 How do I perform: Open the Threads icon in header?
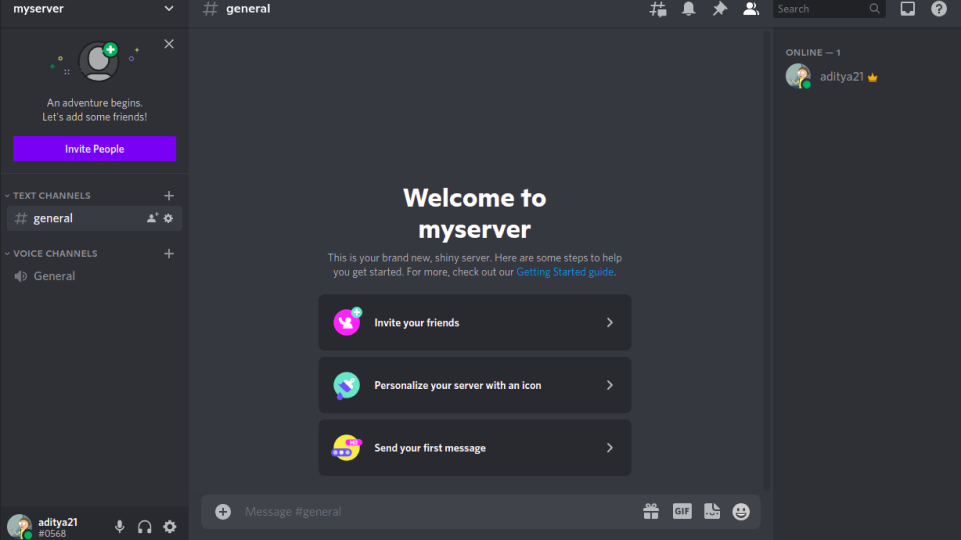[x=658, y=9]
